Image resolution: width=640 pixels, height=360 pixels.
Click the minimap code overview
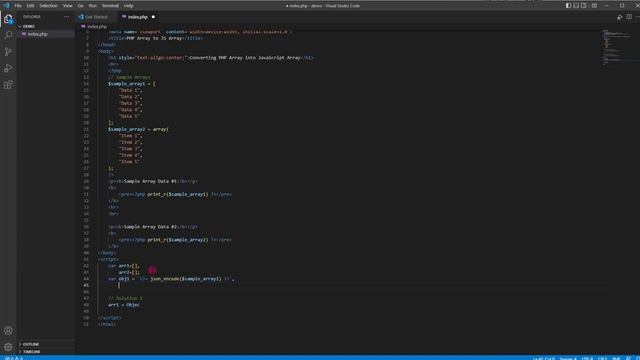pyautogui.click(x=620, y=47)
